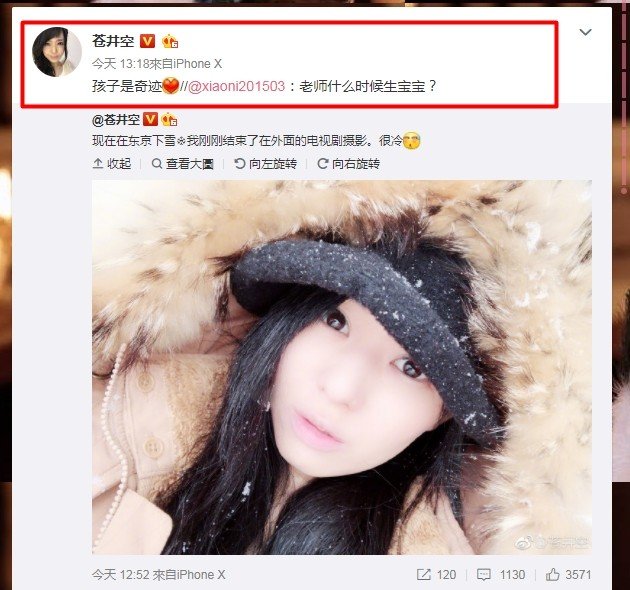This screenshot has width=630, height=590.
Task: Click the orange V verified badge at top
Action: (x=147, y=41)
